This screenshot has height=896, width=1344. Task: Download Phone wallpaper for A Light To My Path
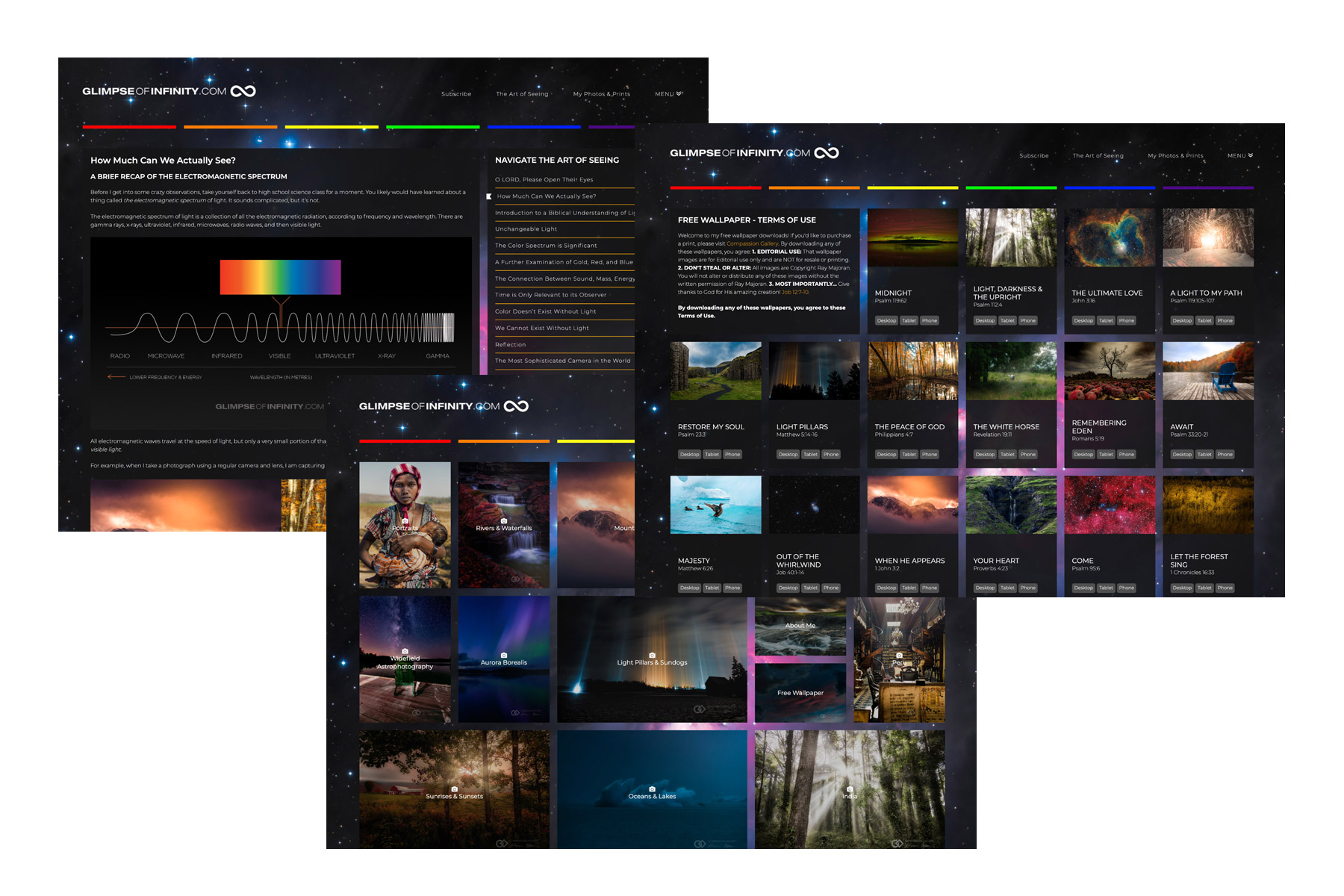coord(1225,320)
